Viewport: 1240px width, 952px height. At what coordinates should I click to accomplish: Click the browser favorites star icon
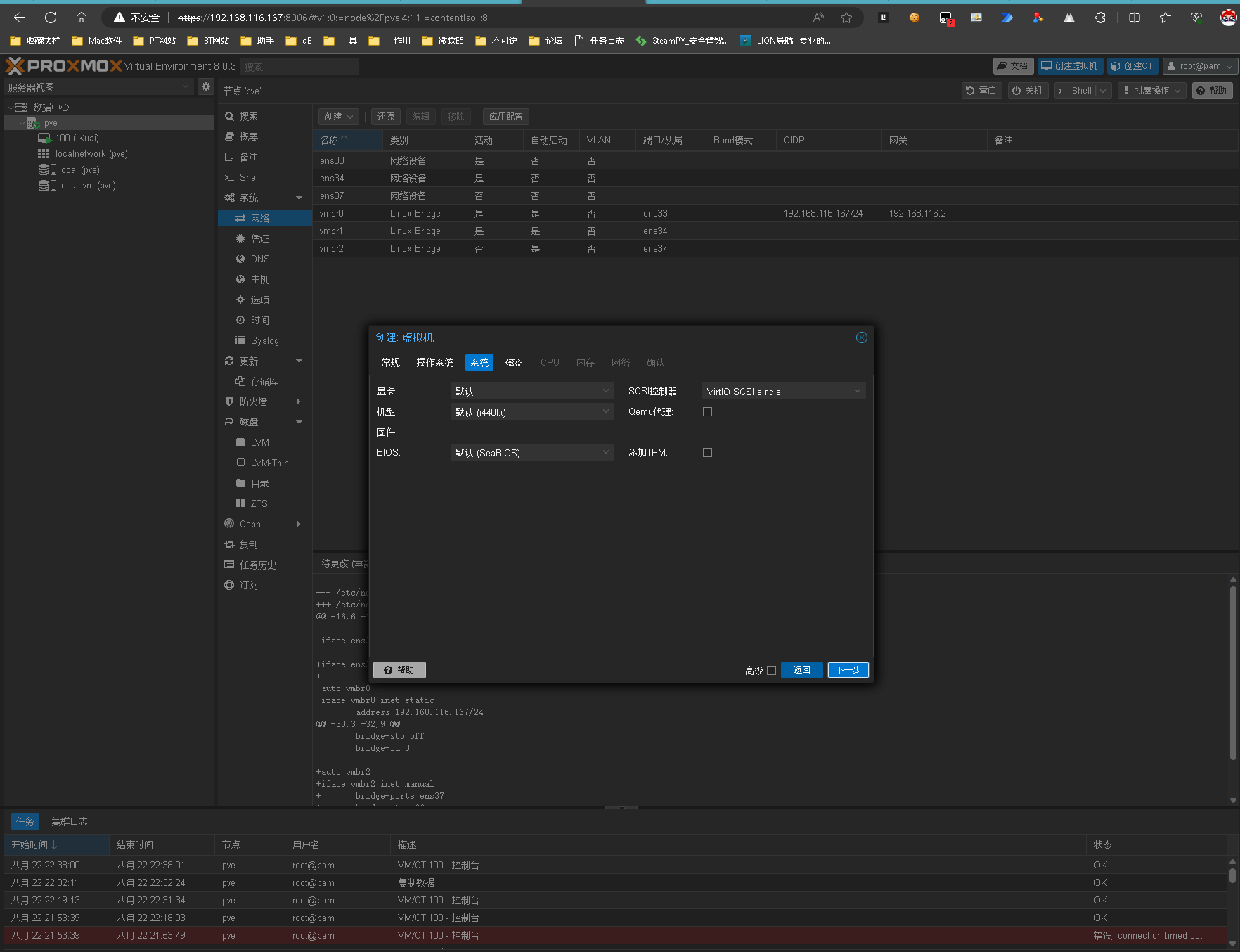pos(846,18)
